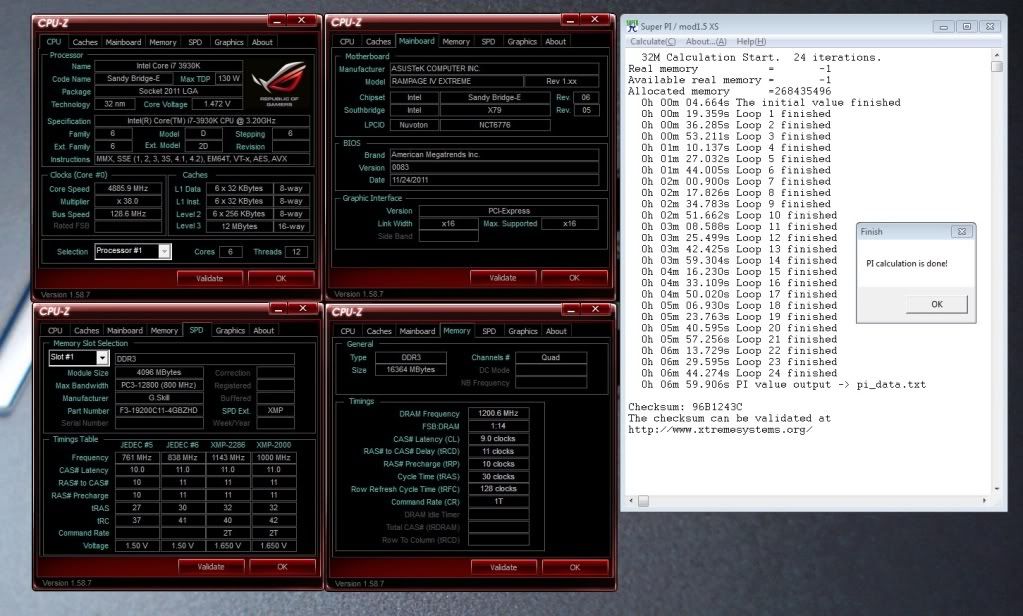Click Validate in the CPU-Z SPD window
The image size is (1023, 616).
click(211, 567)
